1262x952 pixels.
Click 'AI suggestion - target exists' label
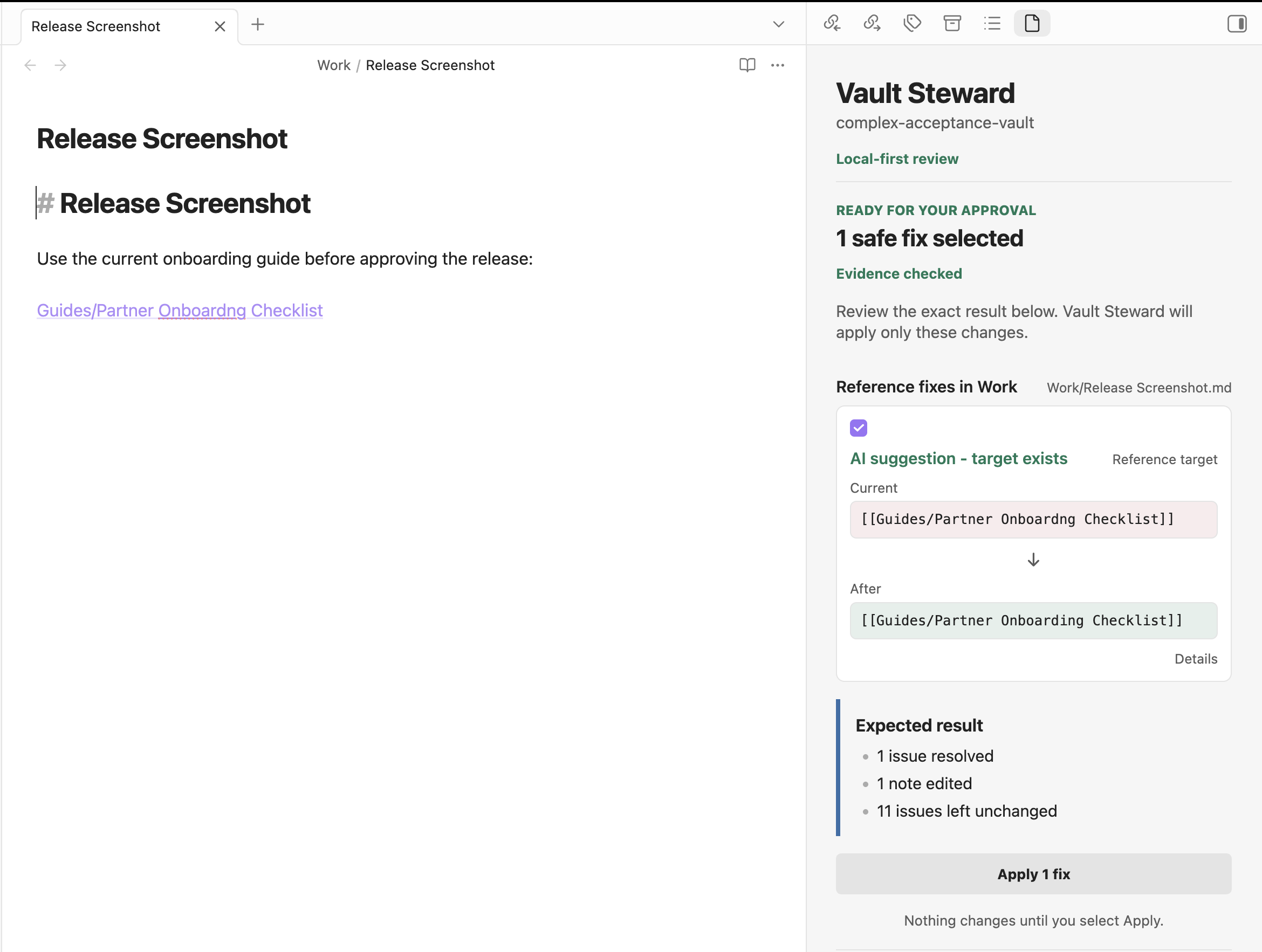click(958, 459)
